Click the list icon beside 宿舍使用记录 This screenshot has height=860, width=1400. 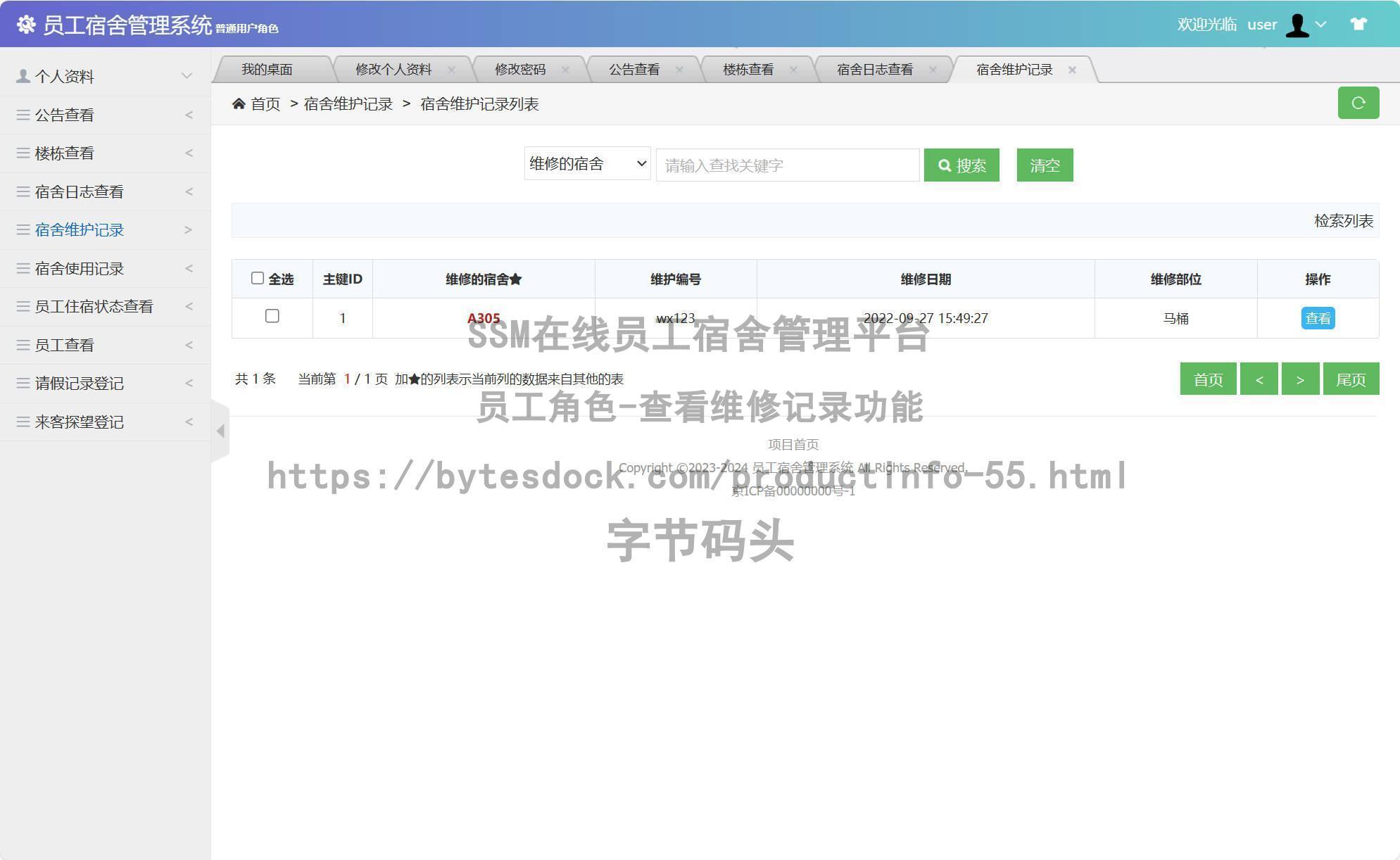[23, 268]
